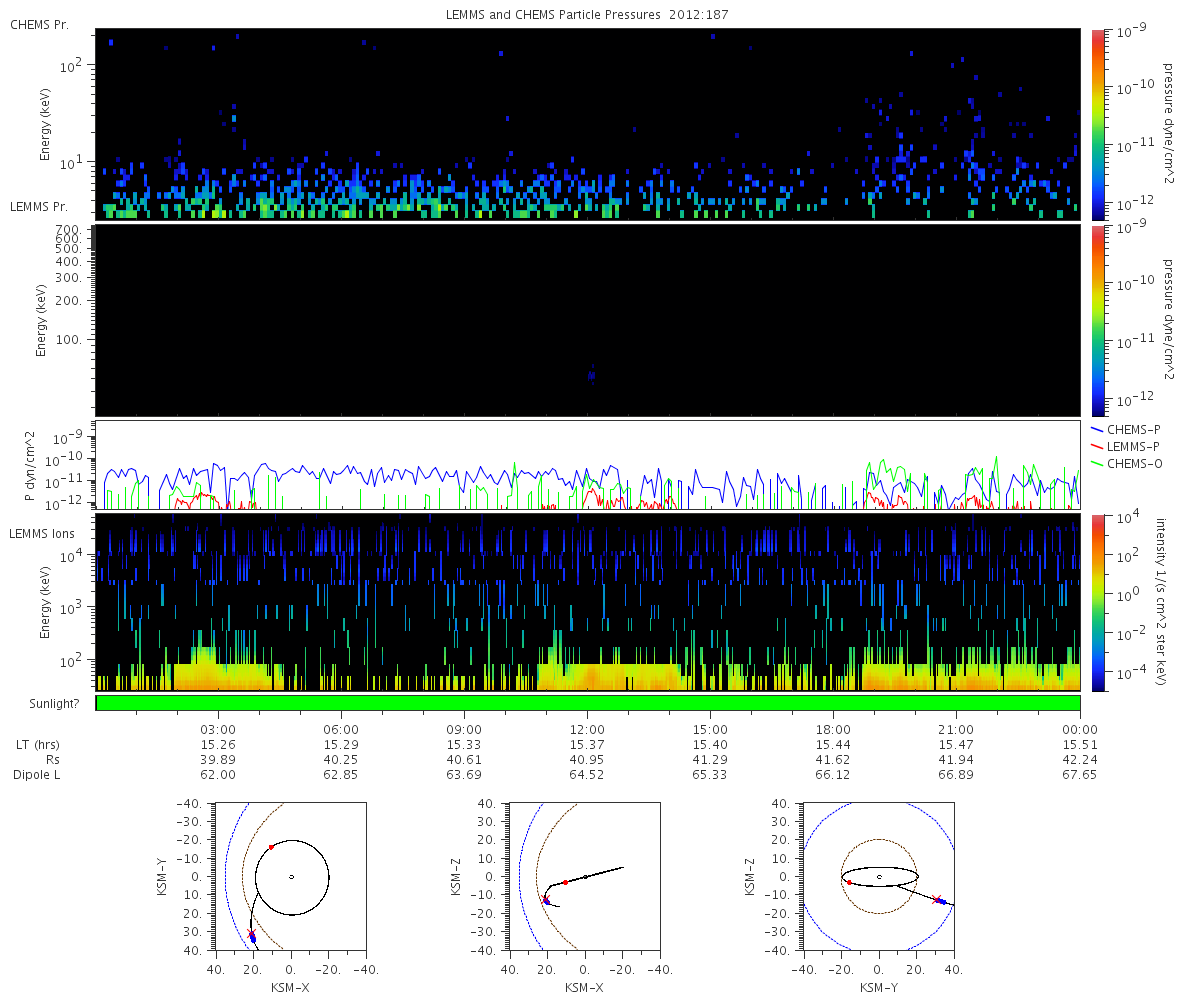1200x1000 pixels.
Task: Click the green Sunlight indicator bar
Action: 588,703
